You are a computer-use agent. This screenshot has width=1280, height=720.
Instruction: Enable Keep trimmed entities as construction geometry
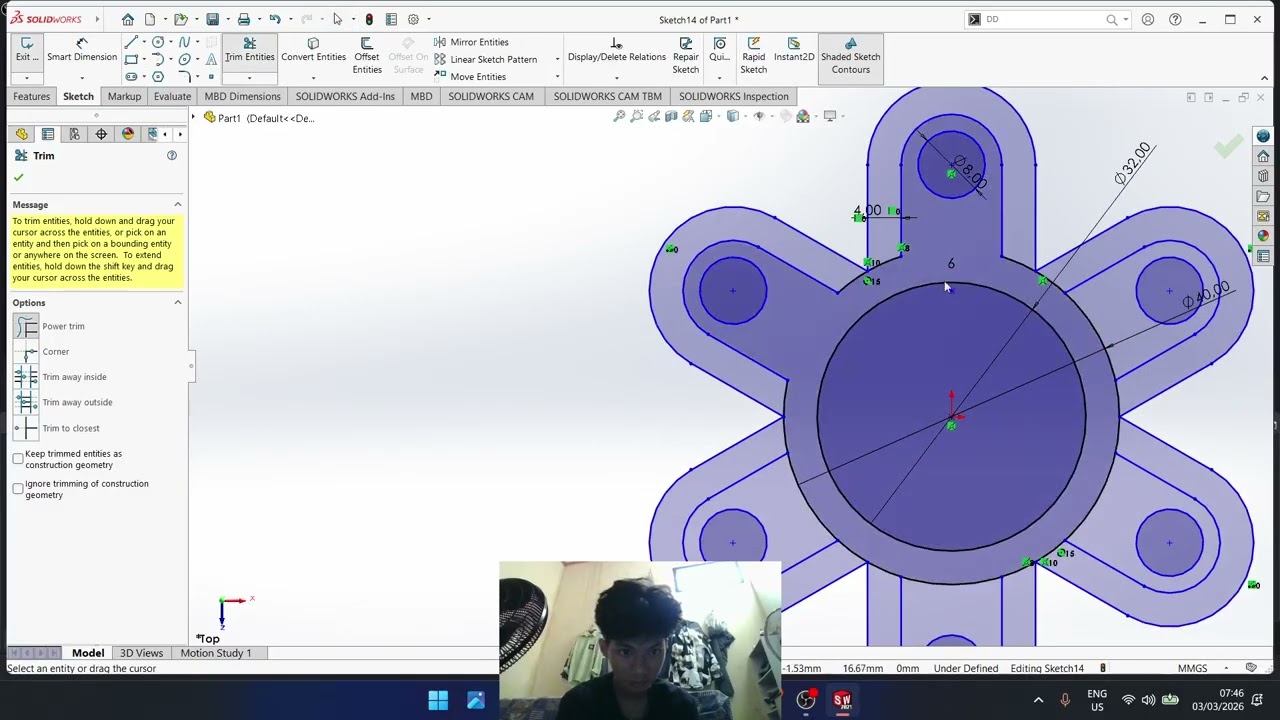[18, 459]
